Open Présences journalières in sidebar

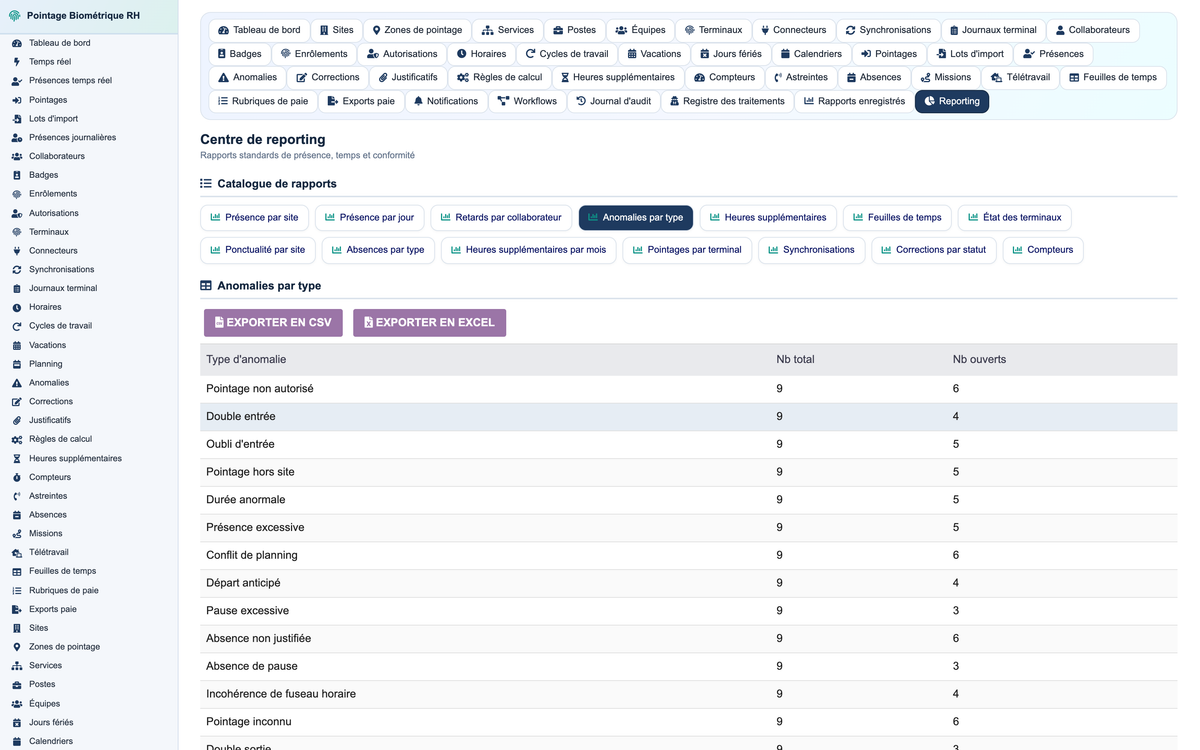[89, 137]
